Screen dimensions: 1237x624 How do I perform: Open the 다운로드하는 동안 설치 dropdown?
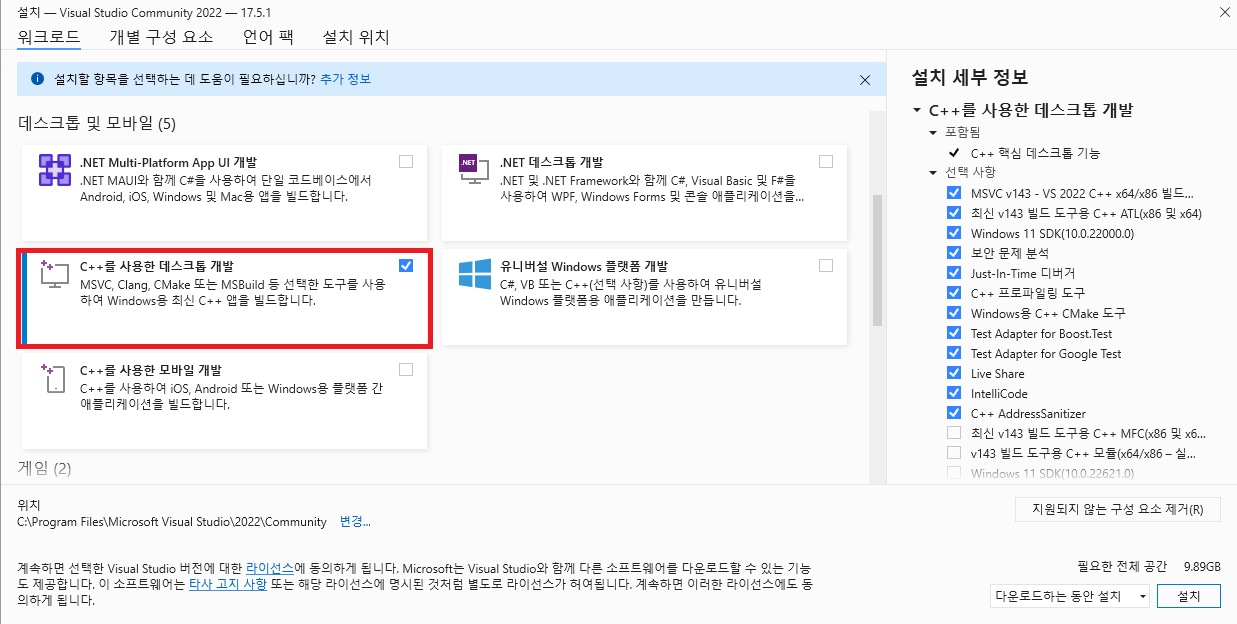(1070, 597)
